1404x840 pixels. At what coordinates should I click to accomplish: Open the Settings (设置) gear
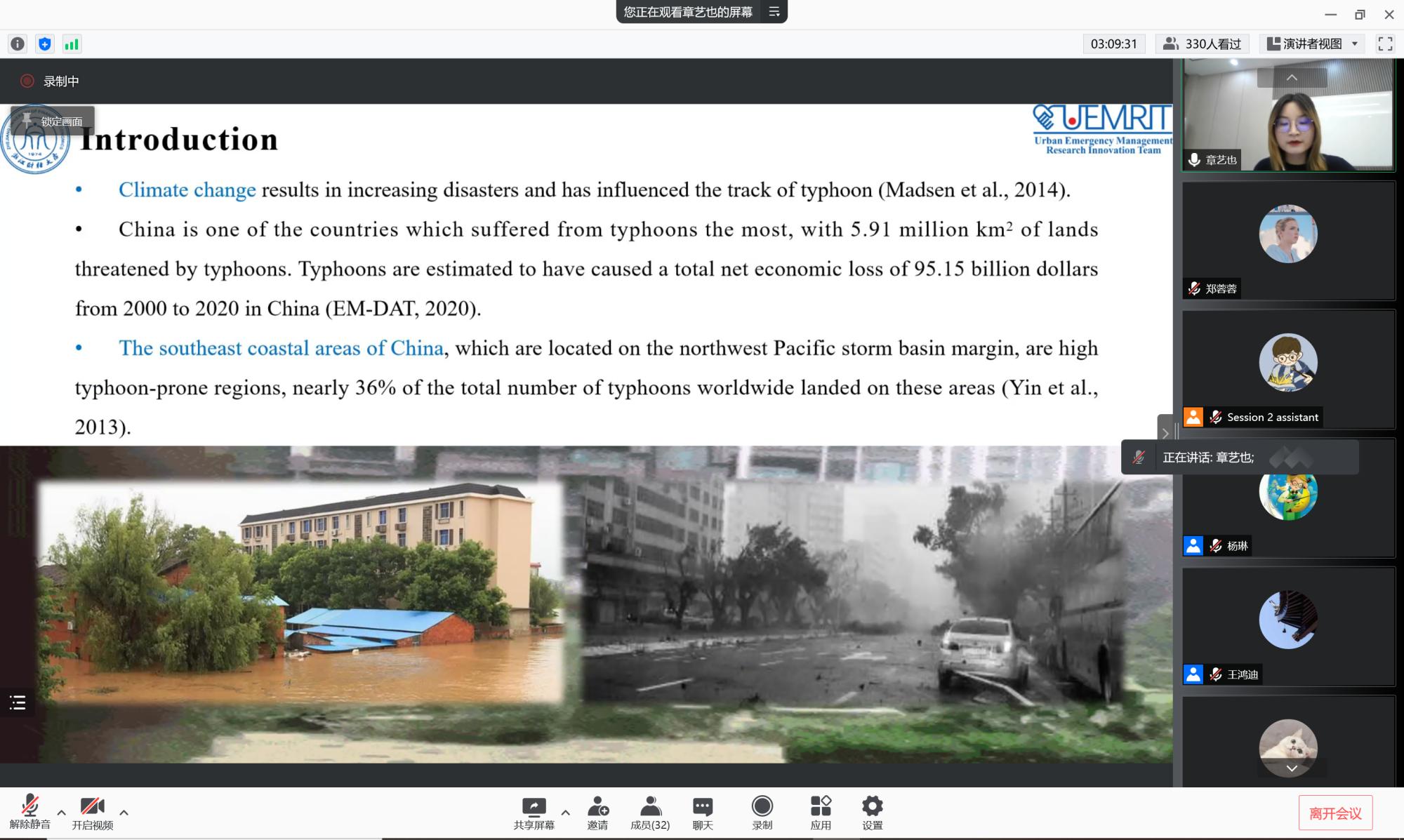pos(872,813)
